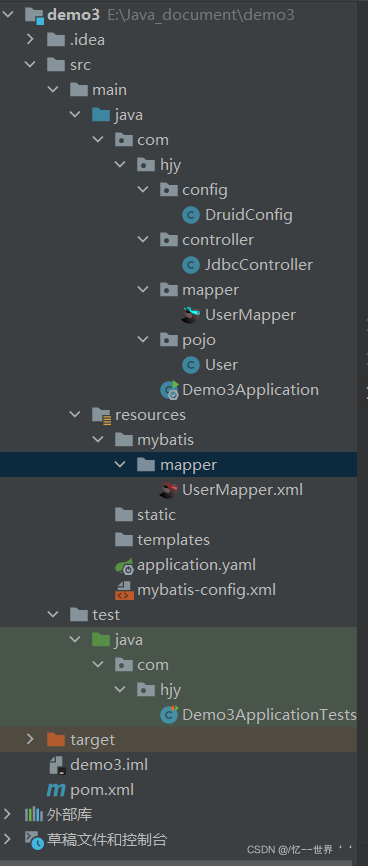The width and height of the screenshot is (368, 866).
Task: Collapse the resources folder
Action: click(x=76, y=415)
